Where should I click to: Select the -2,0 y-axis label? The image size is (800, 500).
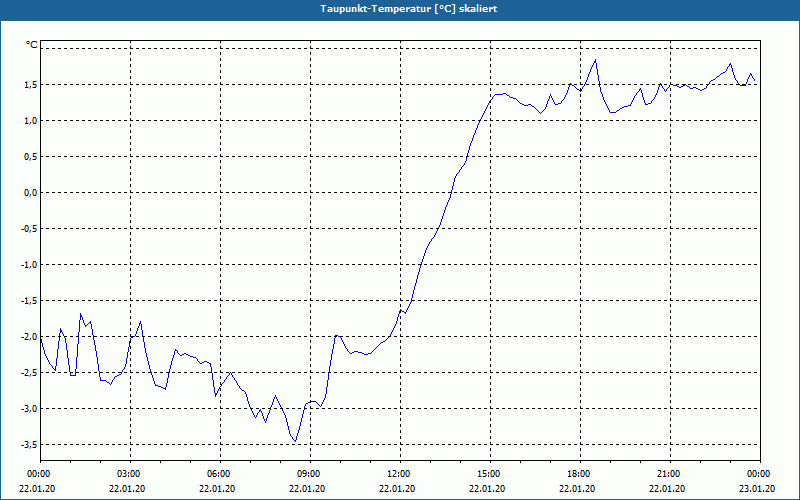29,337
